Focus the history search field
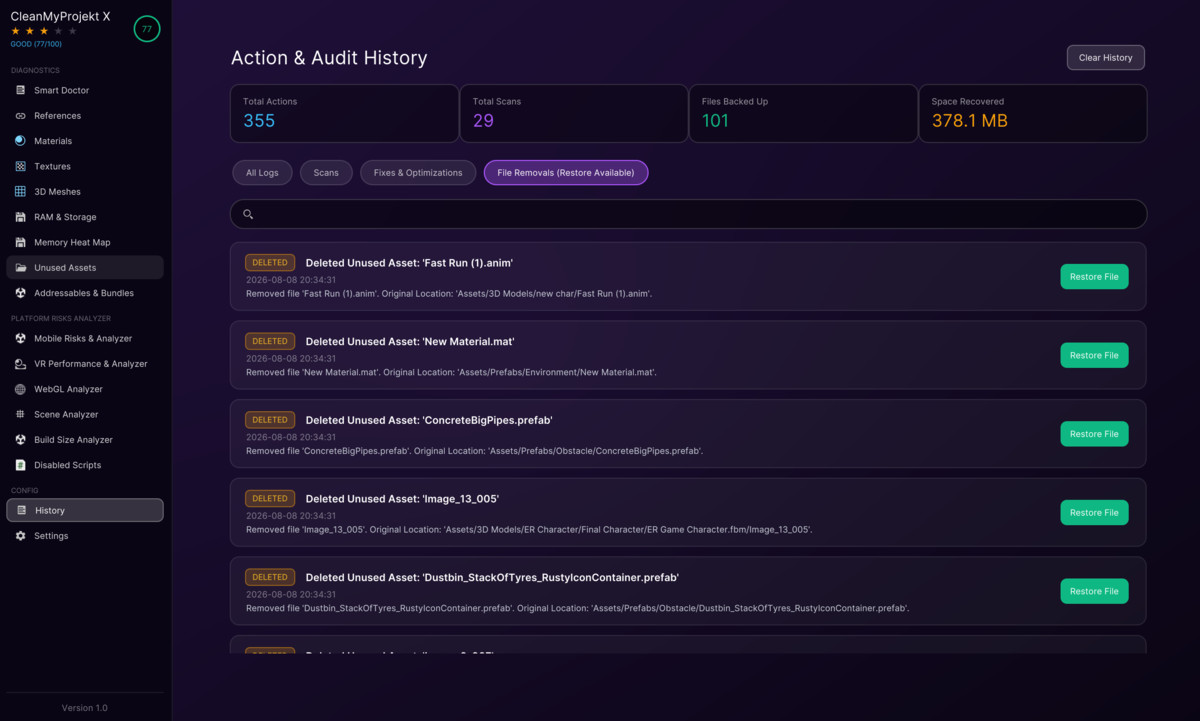The width and height of the screenshot is (1200, 721). click(x=688, y=214)
